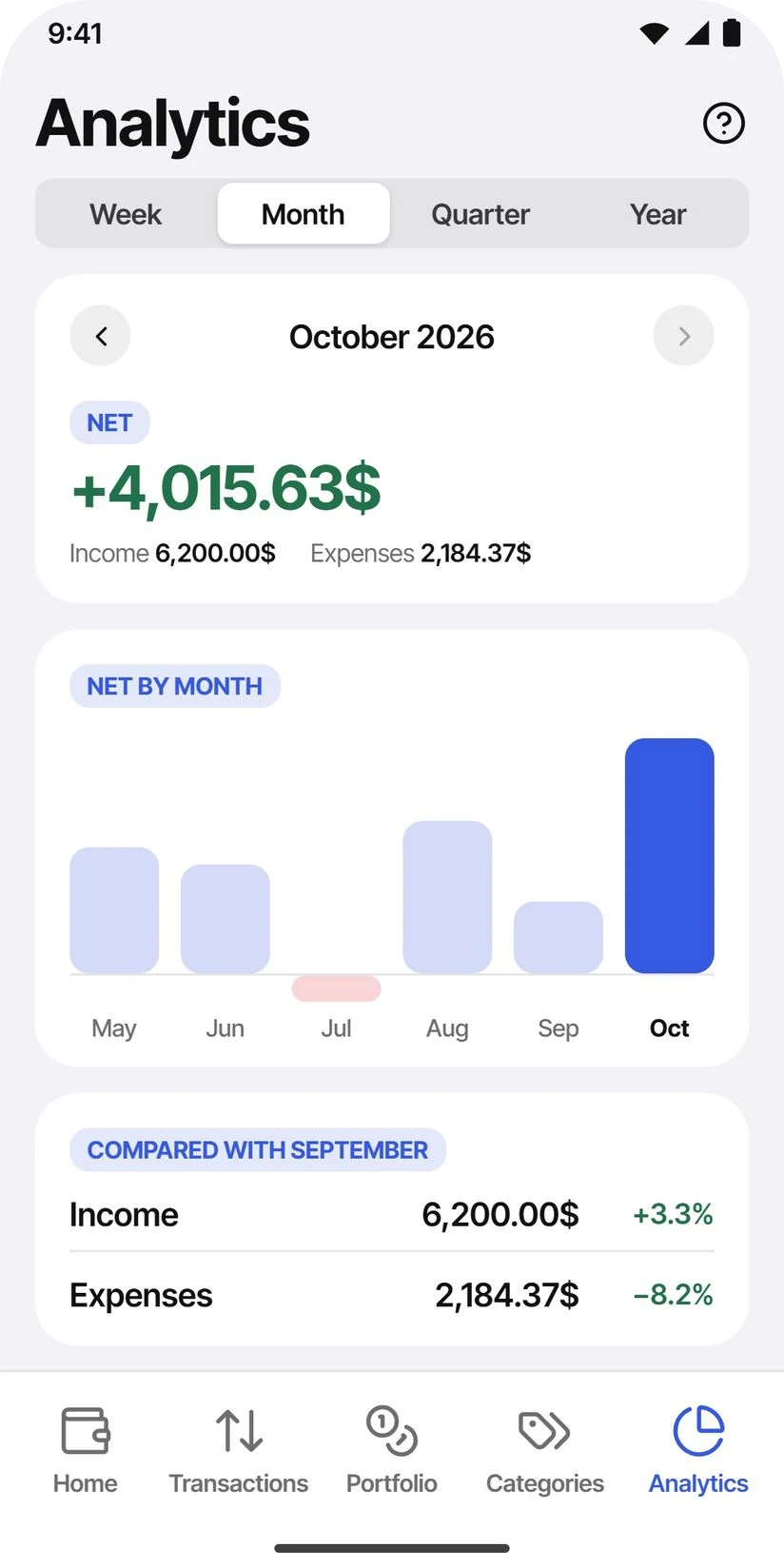Tap the COMPARED WITH SEPTEMBER badge
The image size is (784, 1568).
[258, 1149]
